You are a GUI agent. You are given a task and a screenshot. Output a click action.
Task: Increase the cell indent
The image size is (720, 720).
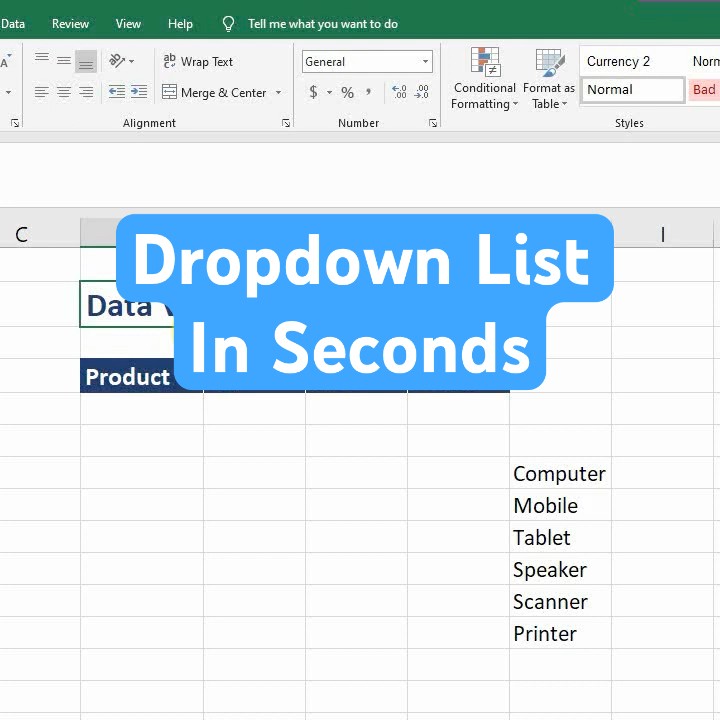pyautogui.click(x=139, y=92)
